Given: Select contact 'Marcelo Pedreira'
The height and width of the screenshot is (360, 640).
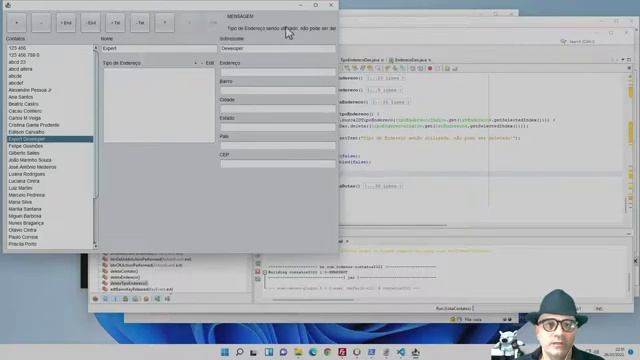Looking at the screenshot, I should tap(50, 195).
